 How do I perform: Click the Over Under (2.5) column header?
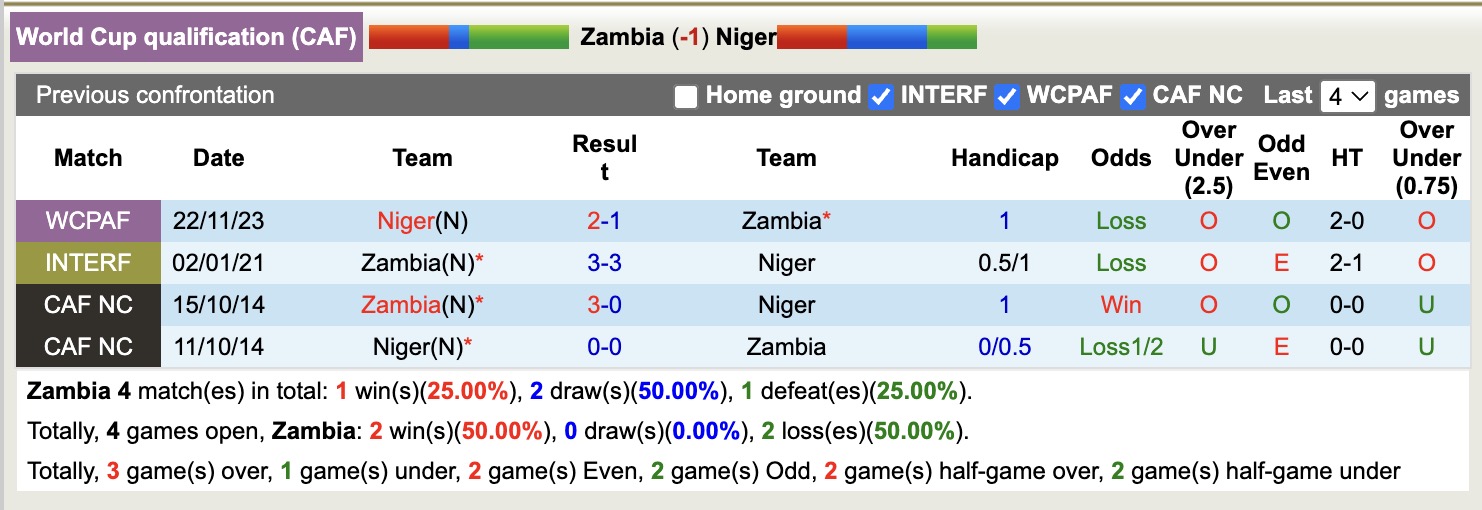[1209, 158]
